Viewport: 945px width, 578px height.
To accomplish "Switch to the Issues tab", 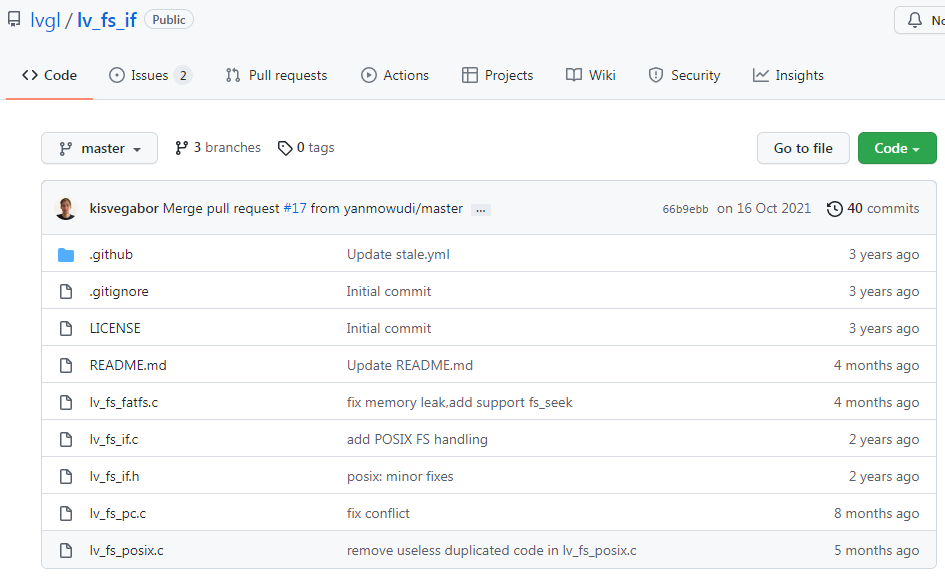I will [149, 75].
